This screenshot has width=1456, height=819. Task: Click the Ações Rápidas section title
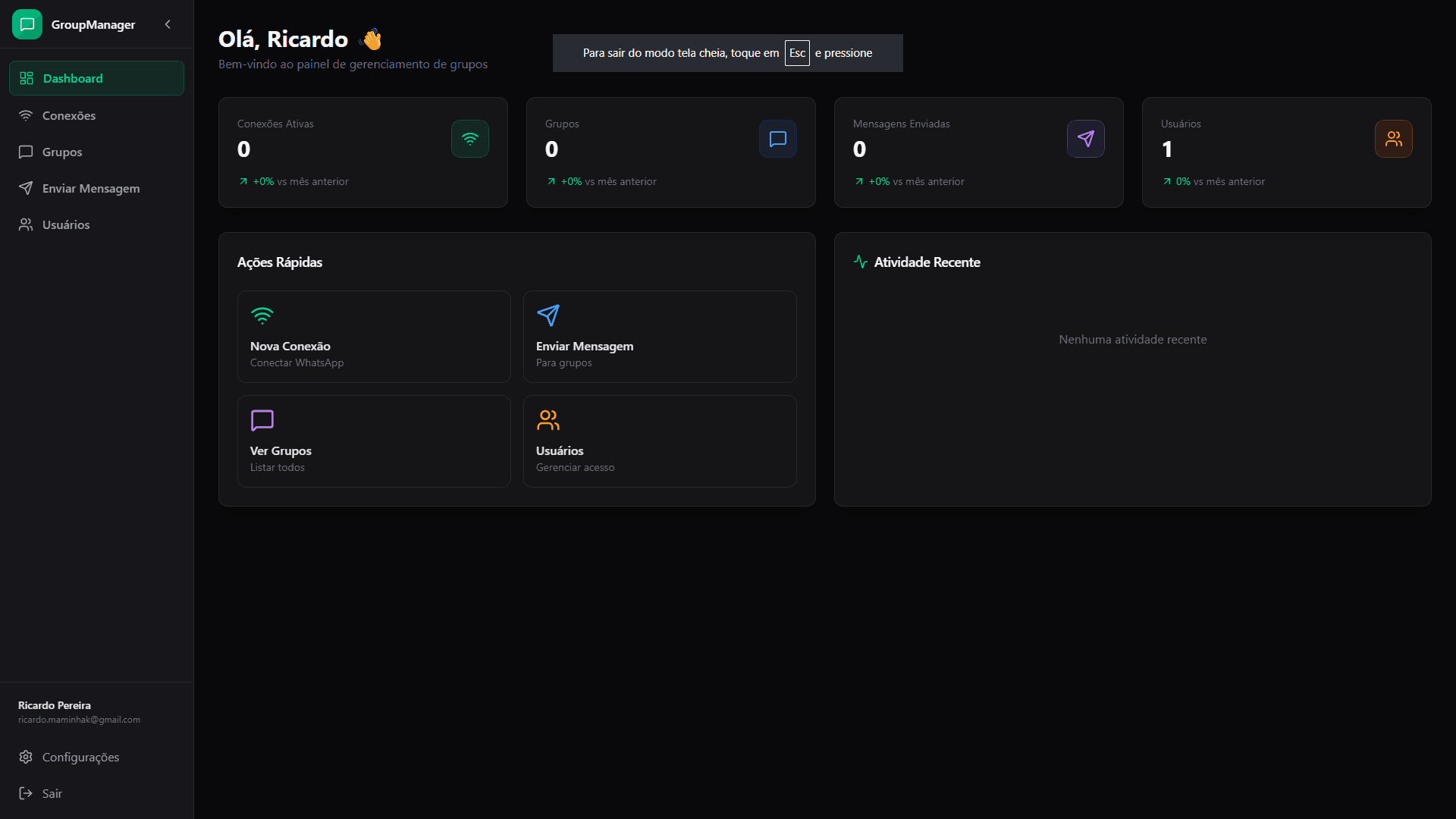pyautogui.click(x=280, y=262)
